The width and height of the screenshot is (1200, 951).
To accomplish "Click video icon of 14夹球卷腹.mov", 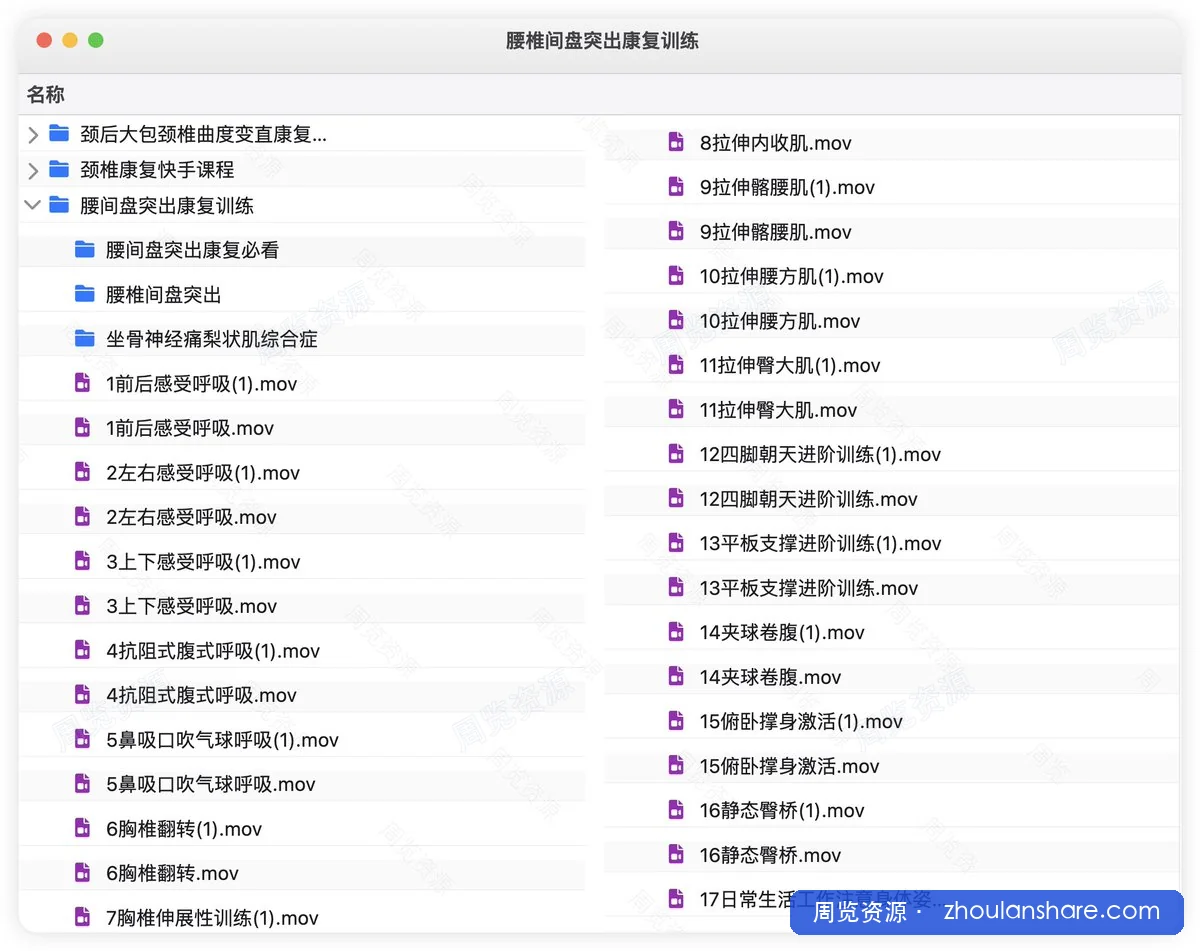I will pyautogui.click(x=677, y=677).
